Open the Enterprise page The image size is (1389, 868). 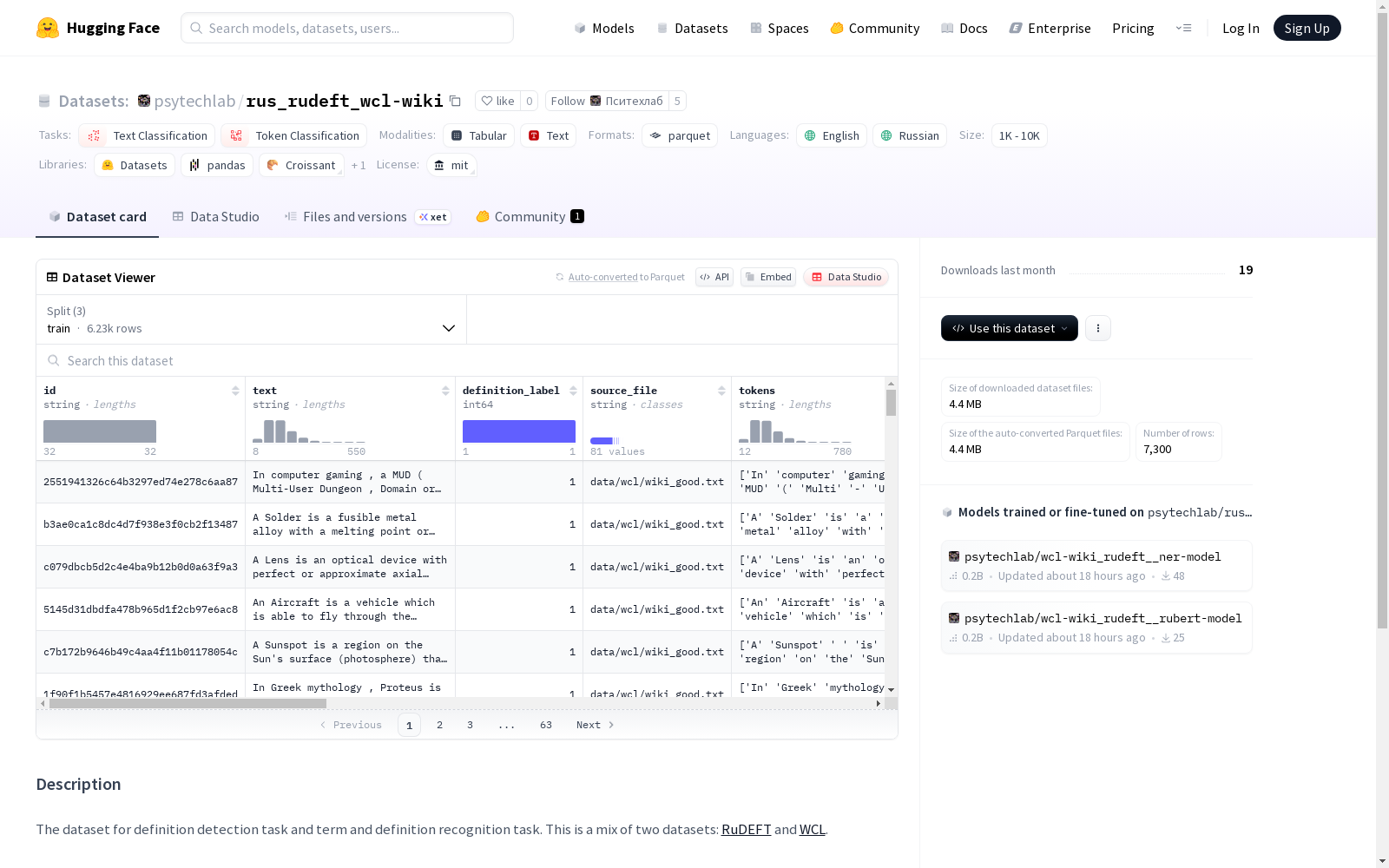pos(1050,28)
